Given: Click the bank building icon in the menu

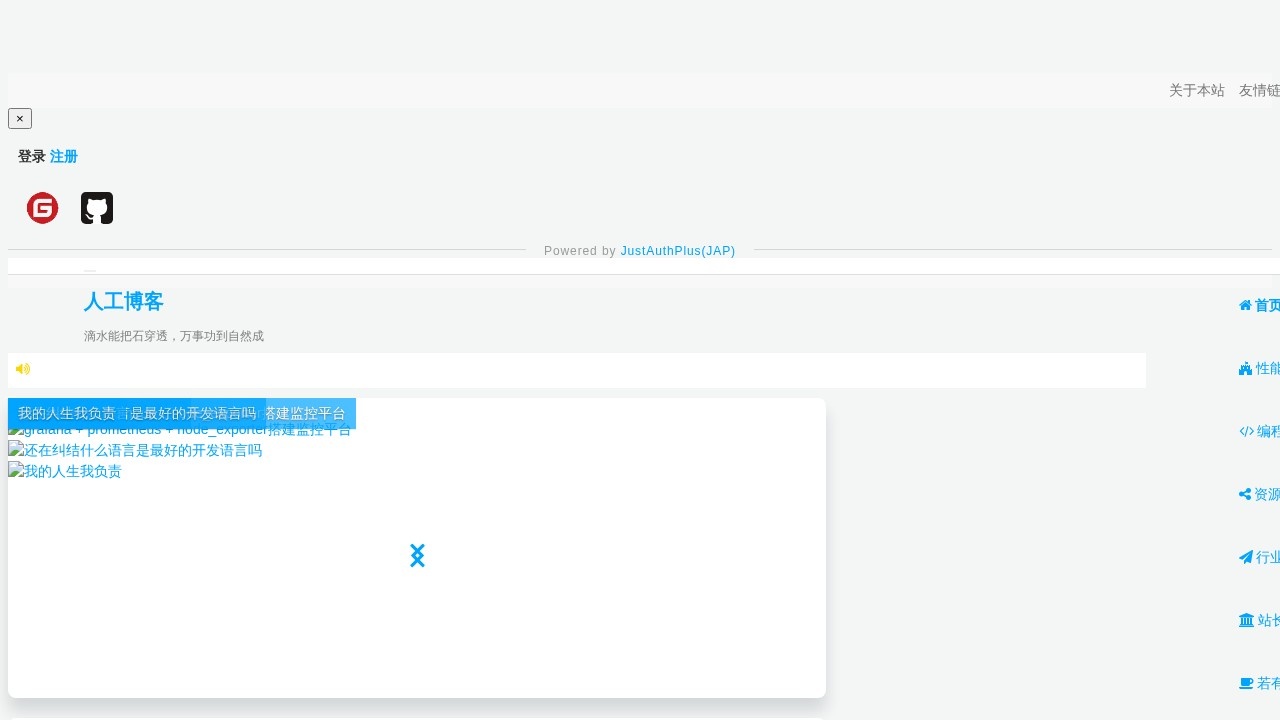Looking at the screenshot, I should 1246,620.
